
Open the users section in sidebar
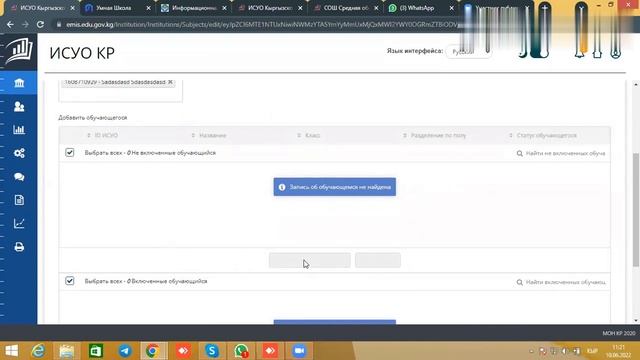pyautogui.click(x=19, y=107)
